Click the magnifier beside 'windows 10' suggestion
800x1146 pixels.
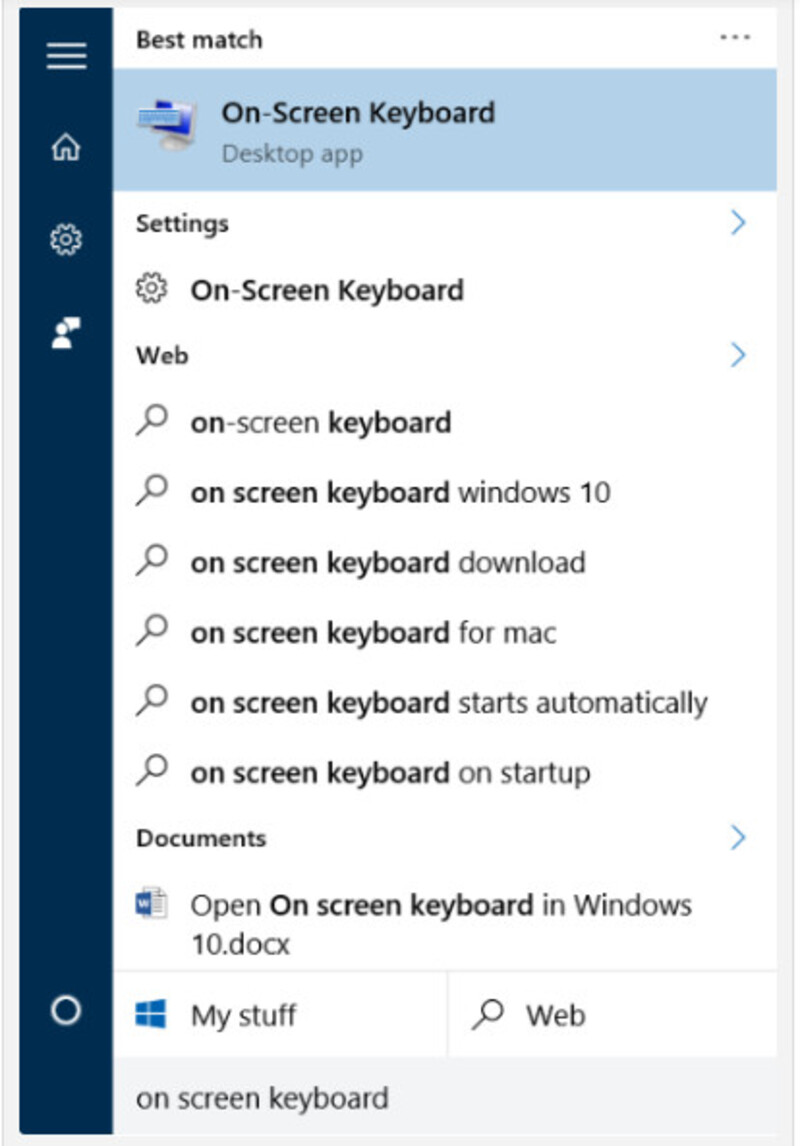(152, 491)
